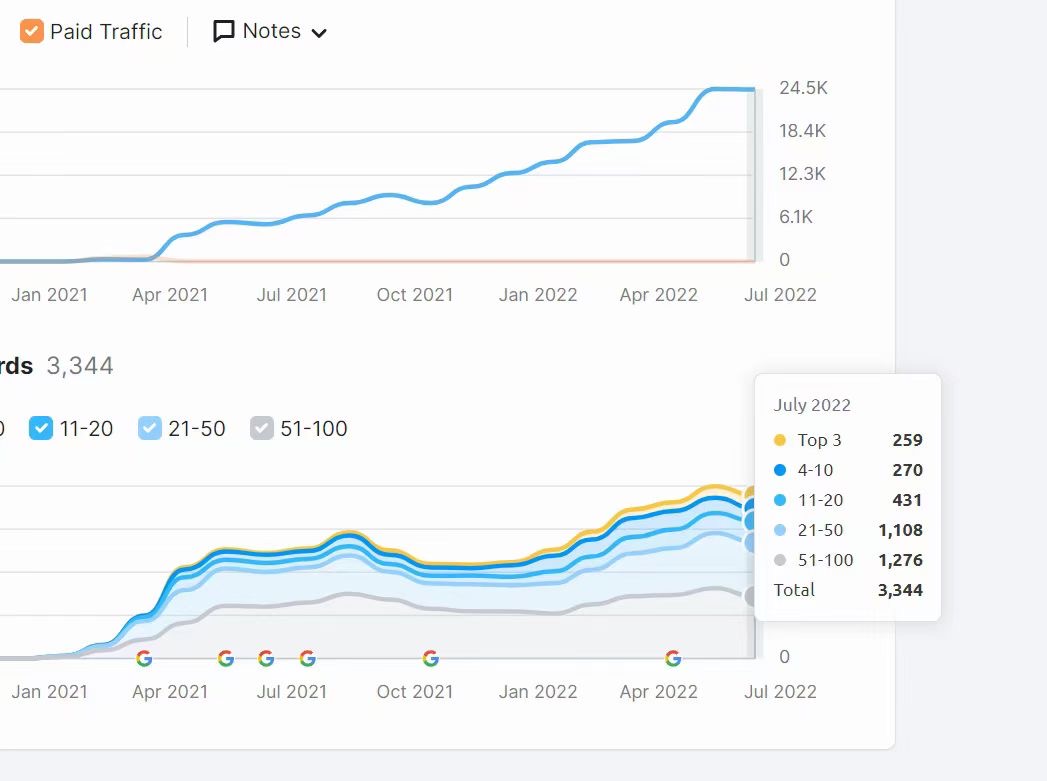Click the second Google update marker from left
This screenshot has height=781, width=1047.
pos(226,658)
